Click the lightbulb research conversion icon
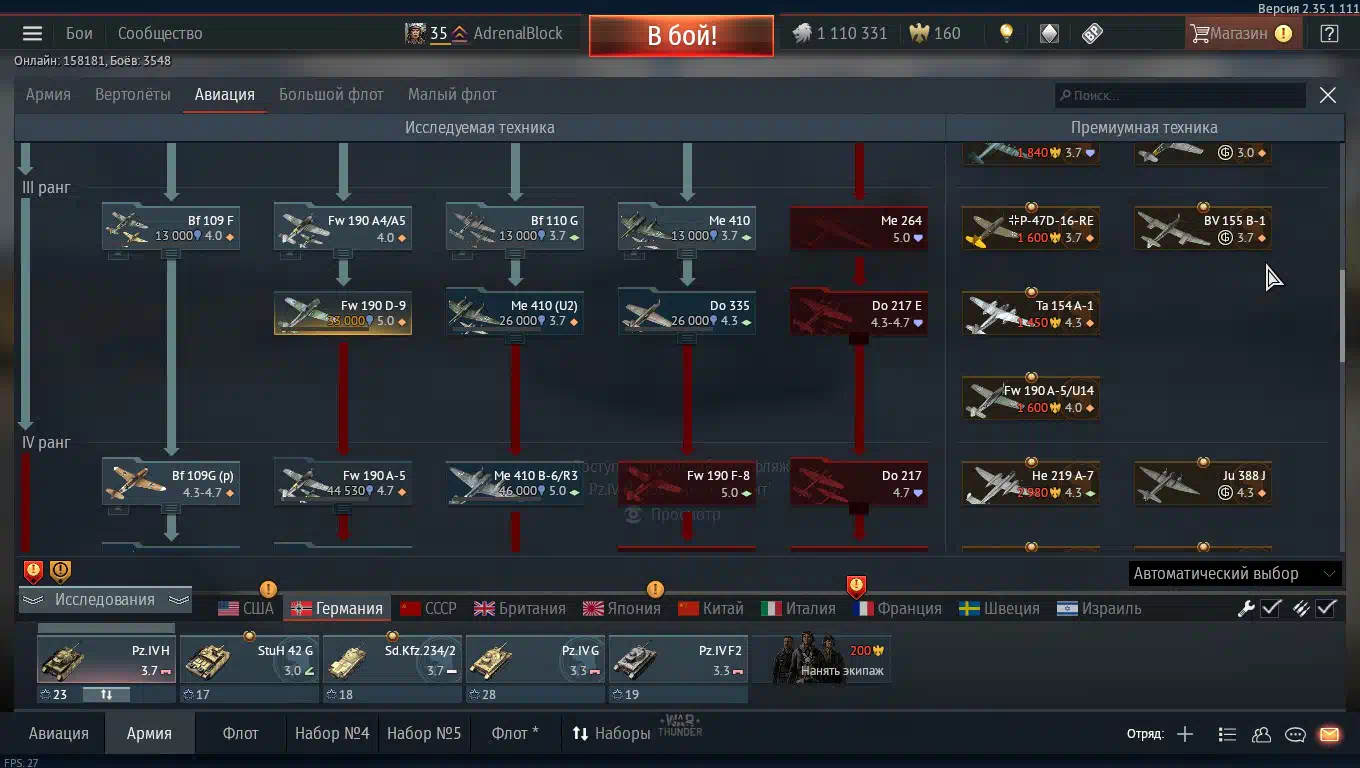Image resolution: width=1360 pixels, height=768 pixels. point(1007,33)
